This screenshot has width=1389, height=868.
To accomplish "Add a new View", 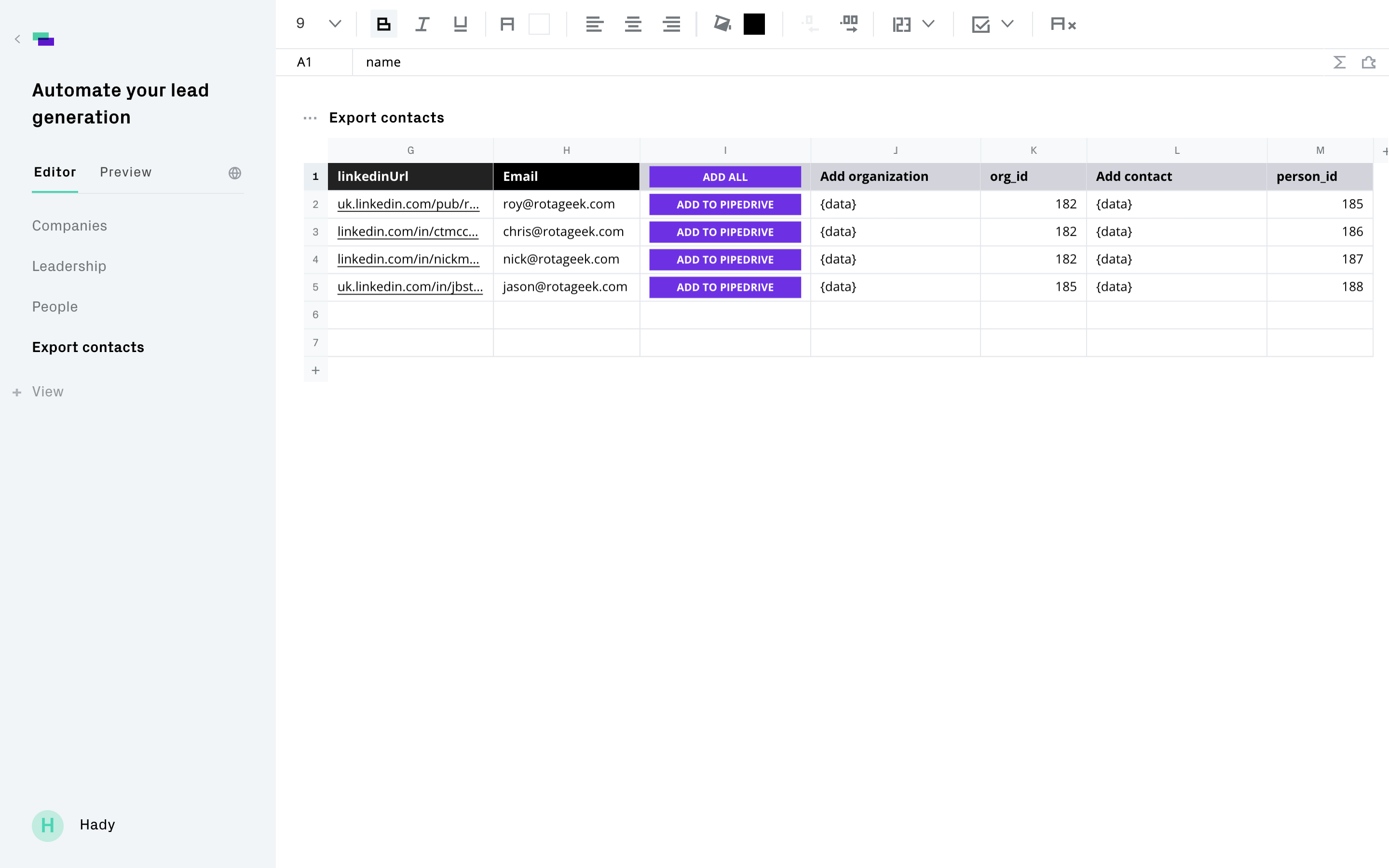I will 38,392.
